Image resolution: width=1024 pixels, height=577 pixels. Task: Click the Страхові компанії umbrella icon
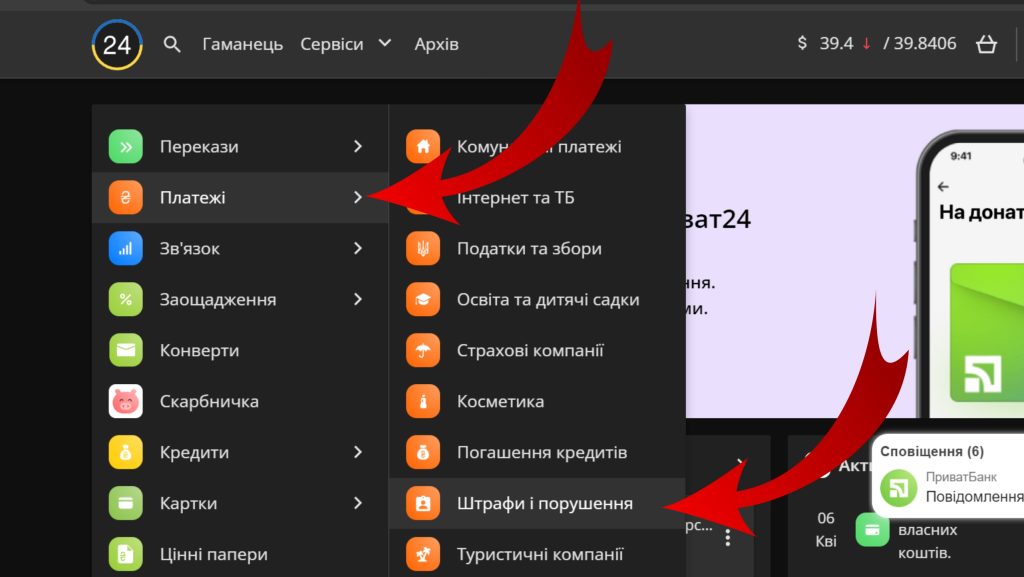[x=423, y=351]
